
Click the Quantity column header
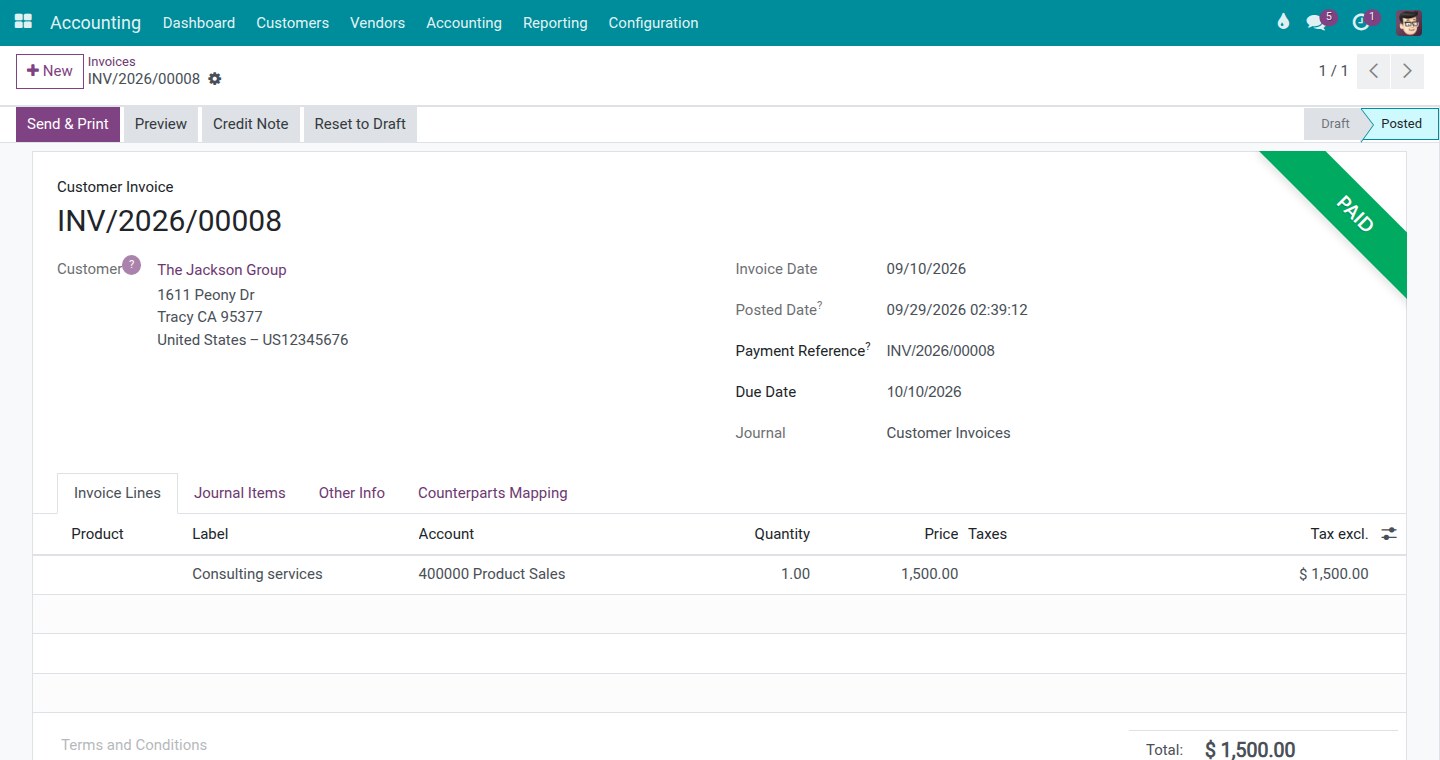coord(782,534)
